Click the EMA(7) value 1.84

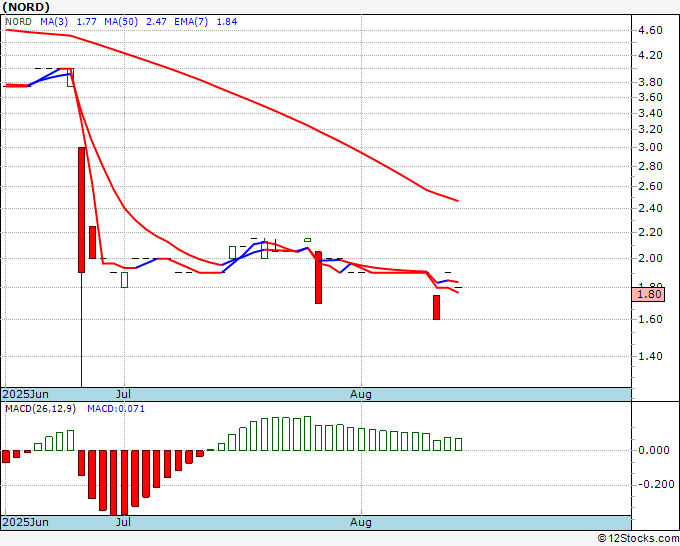pyautogui.click(x=227, y=22)
